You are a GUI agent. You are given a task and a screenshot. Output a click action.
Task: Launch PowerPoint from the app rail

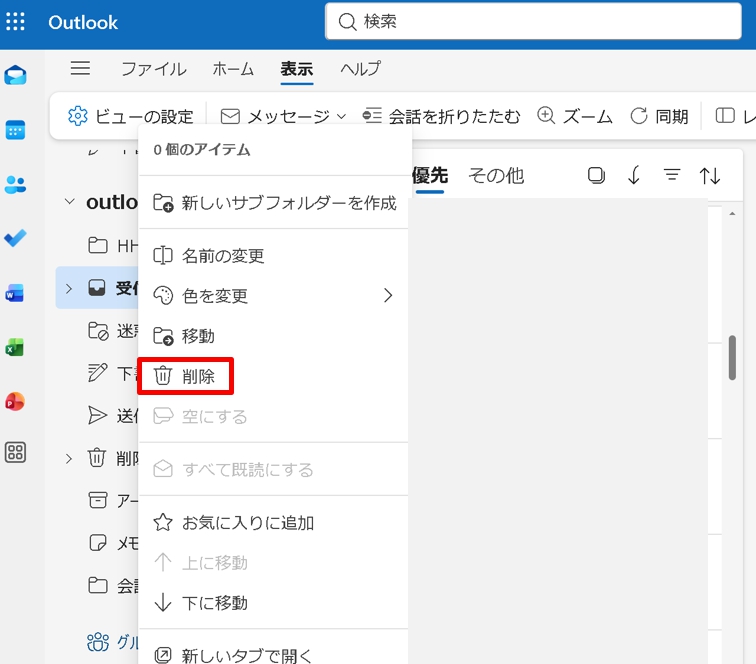tap(16, 401)
